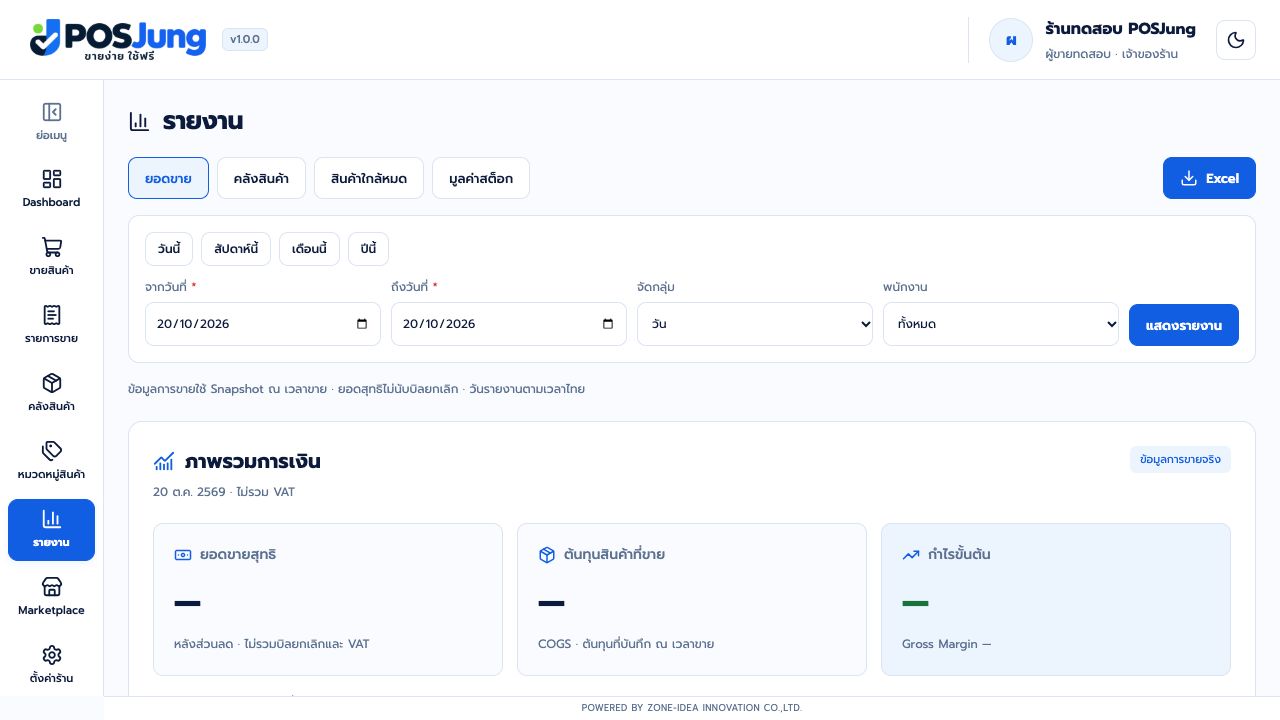Screen dimensions: 1280x720
Task: Open ตั้งค่าร้าน gear icon in sidebar
Action: pyautogui.click(x=52, y=655)
